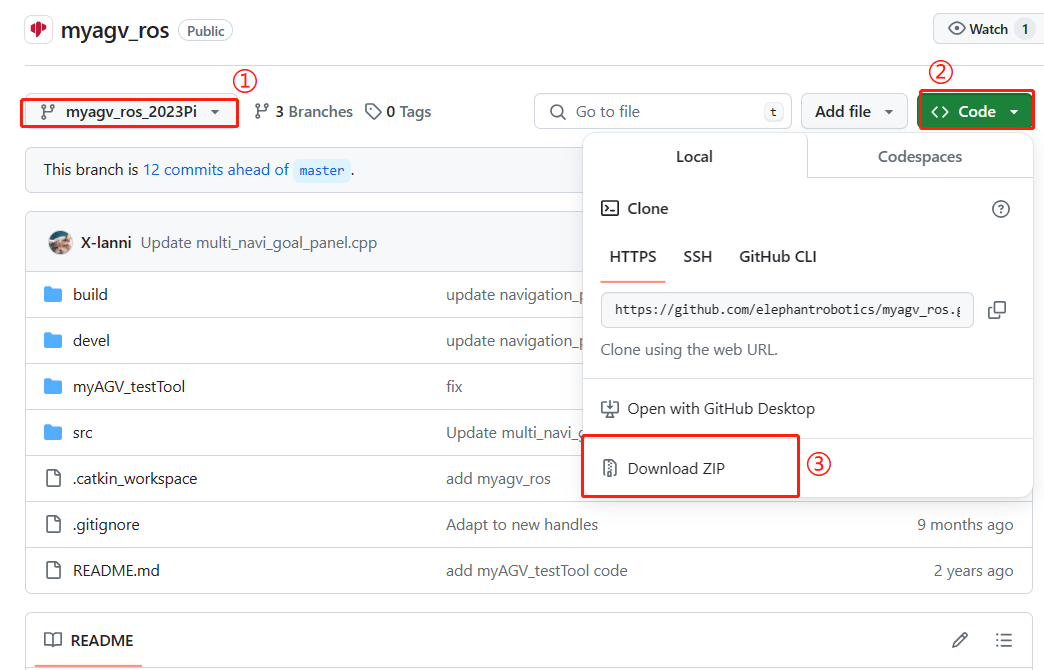This screenshot has width=1044, height=670.
Task: Click build row's update navigation commit message
Action: coord(515,294)
